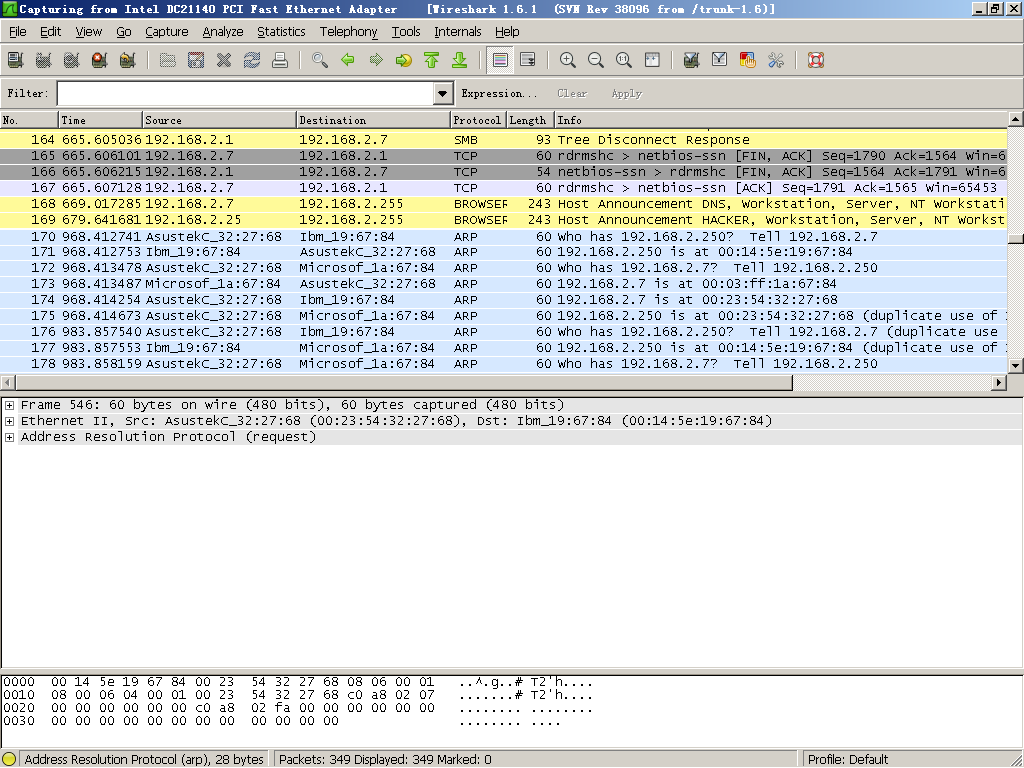Open the Analyze menu
The height and width of the screenshot is (768, 1024).
pos(223,31)
